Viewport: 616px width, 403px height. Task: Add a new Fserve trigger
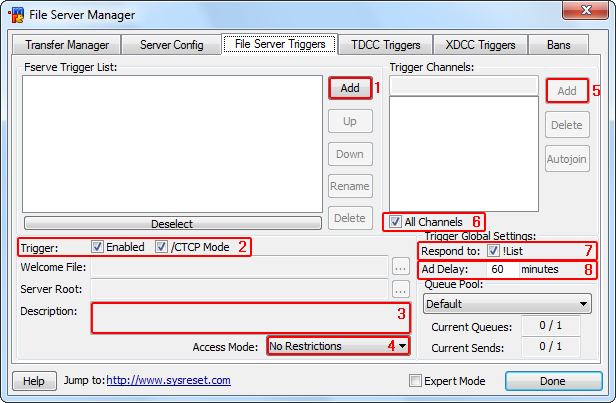349,88
